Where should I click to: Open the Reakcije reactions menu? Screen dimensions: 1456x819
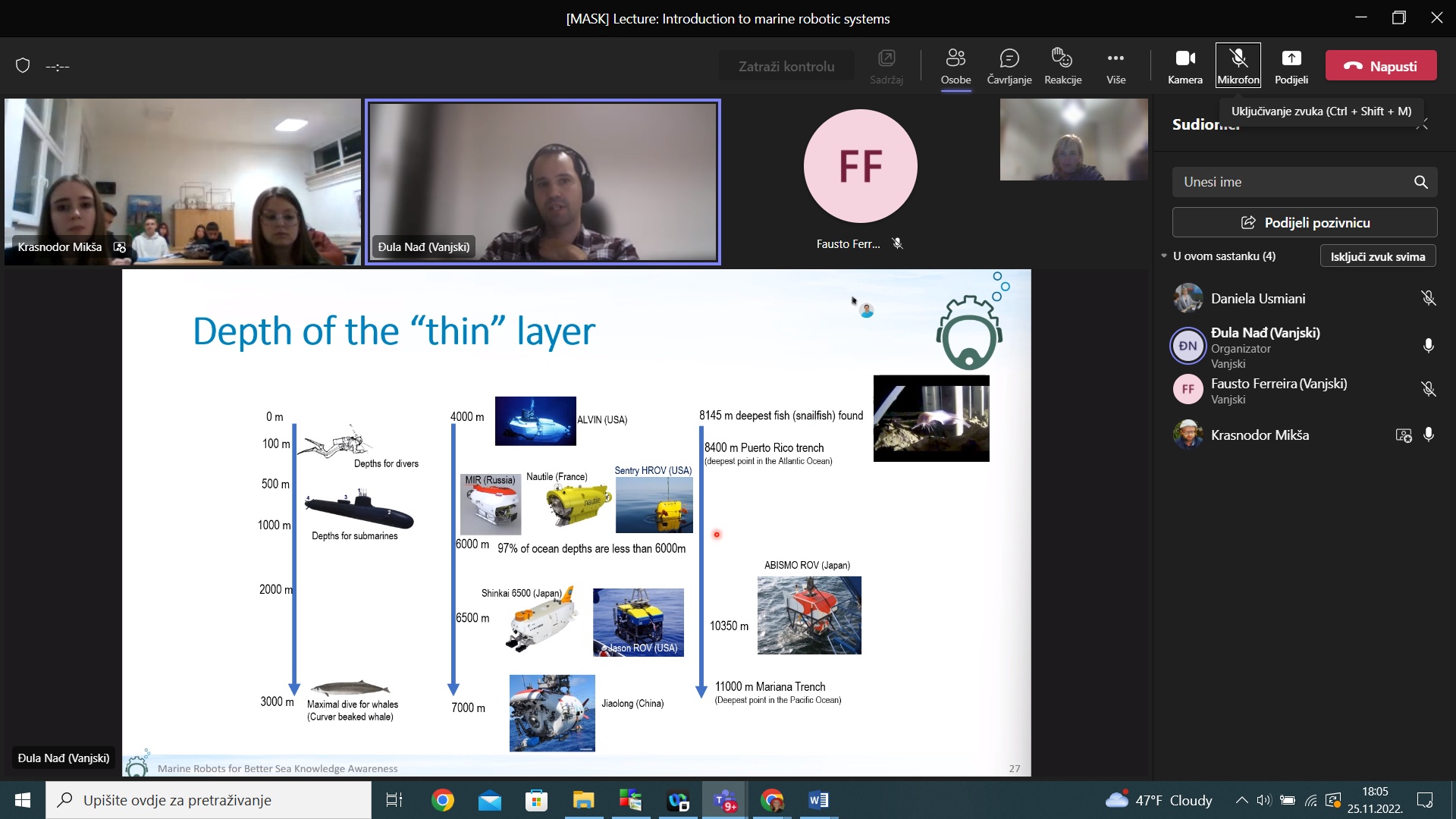pos(1062,66)
